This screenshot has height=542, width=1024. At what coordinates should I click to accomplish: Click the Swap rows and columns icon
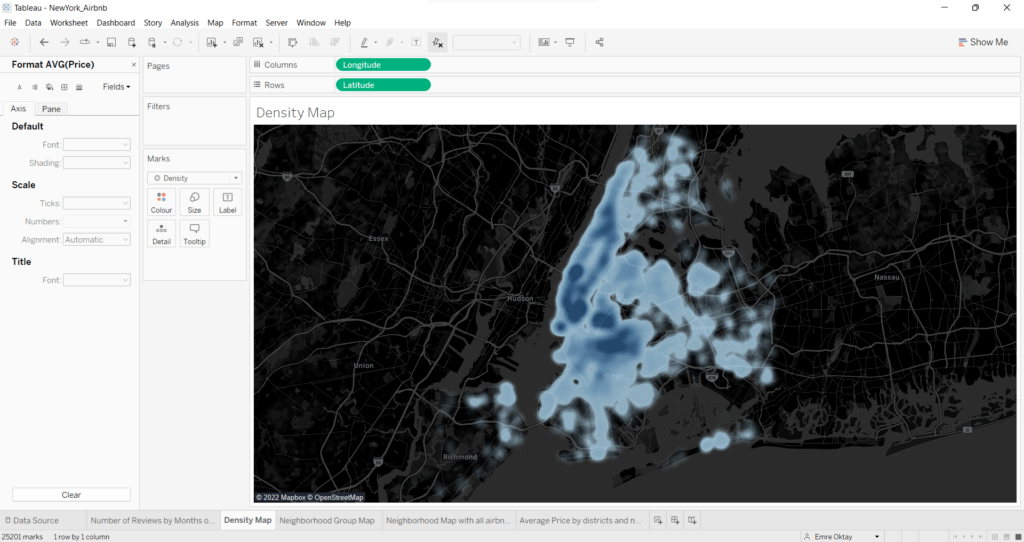(292, 42)
